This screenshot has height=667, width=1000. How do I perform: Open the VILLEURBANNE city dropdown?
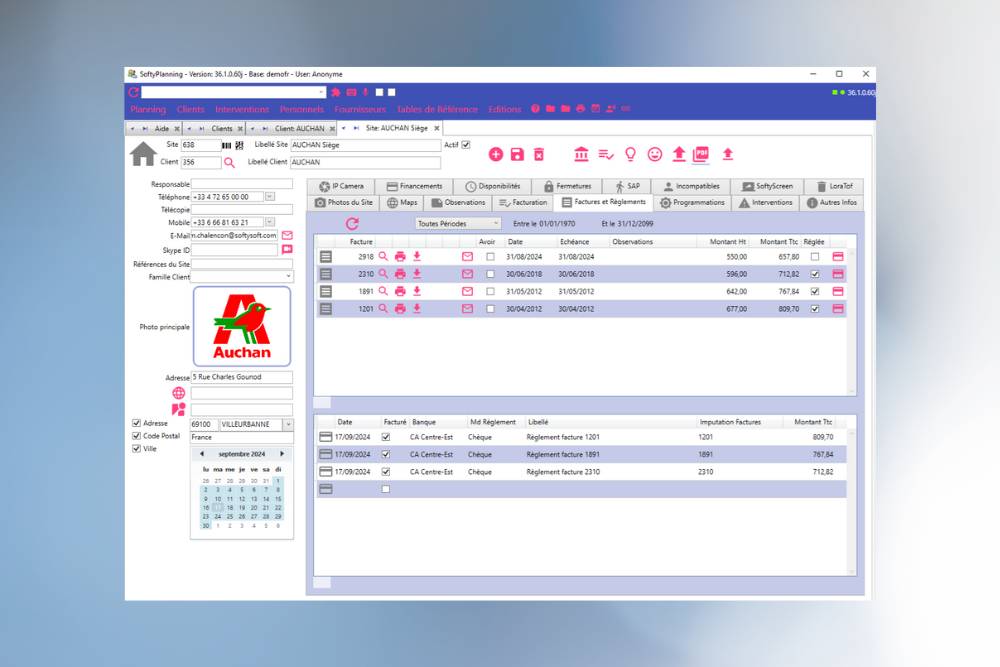(x=288, y=424)
